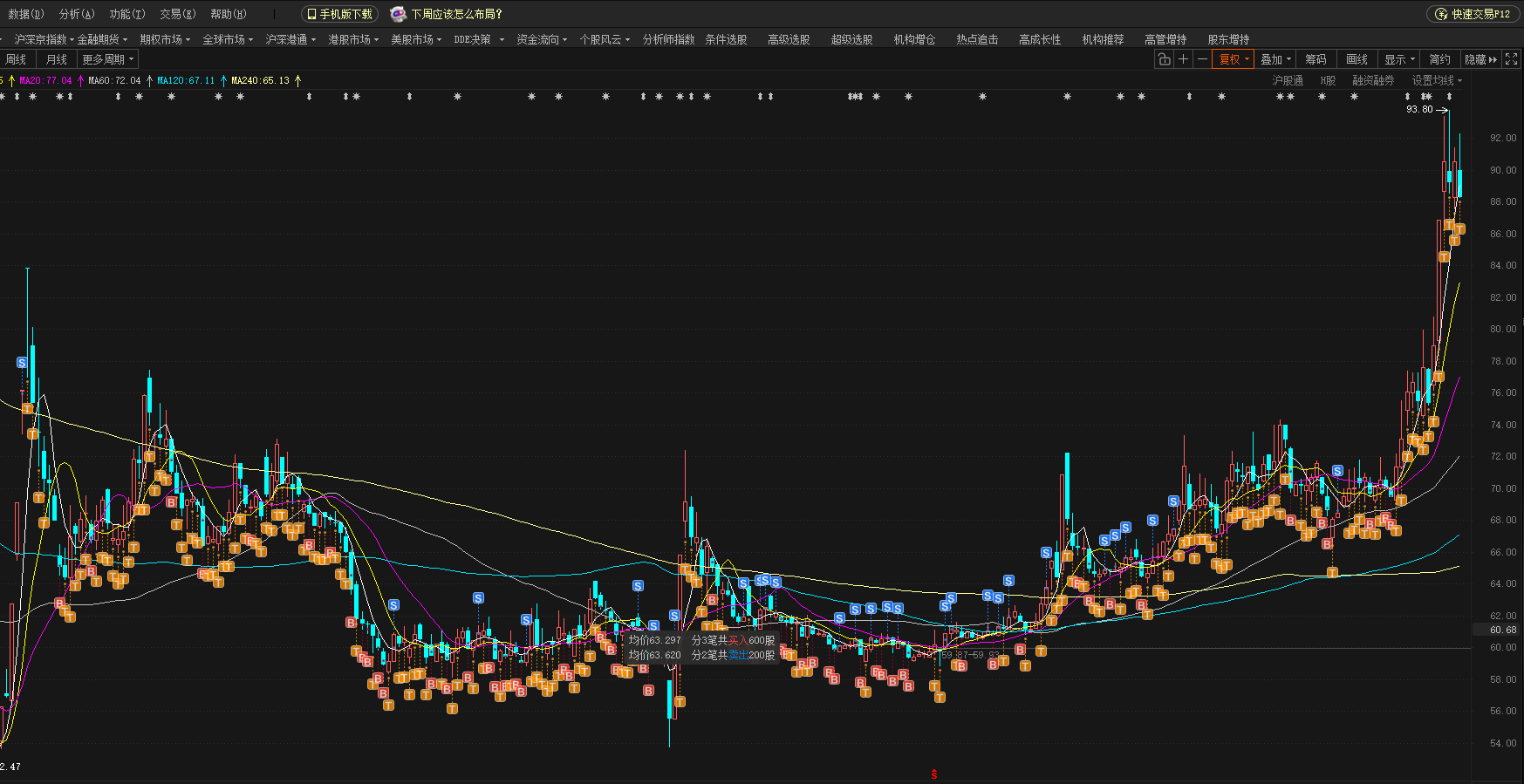Viewport: 1524px width, 784px height.
Task: Open 叠加 overlay dropdown
Action: (1275, 59)
